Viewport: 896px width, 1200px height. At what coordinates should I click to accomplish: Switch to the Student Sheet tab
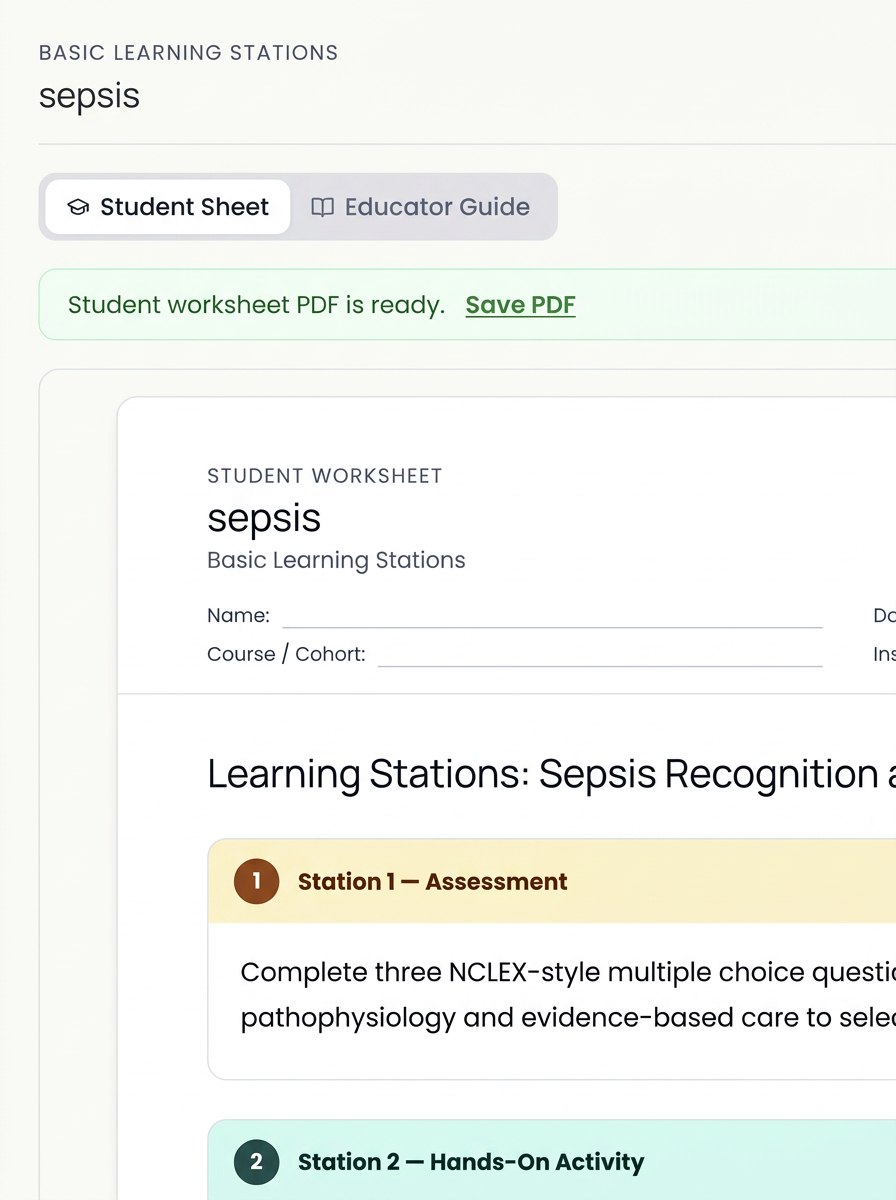168,207
